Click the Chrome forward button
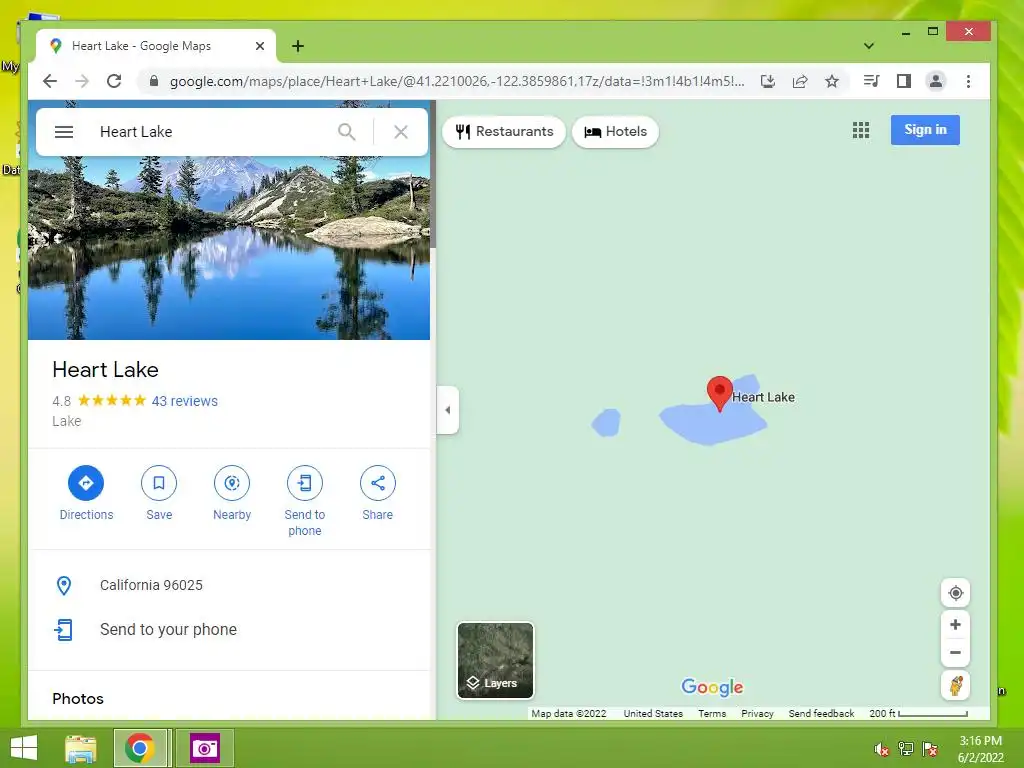 (x=82, y=81)
